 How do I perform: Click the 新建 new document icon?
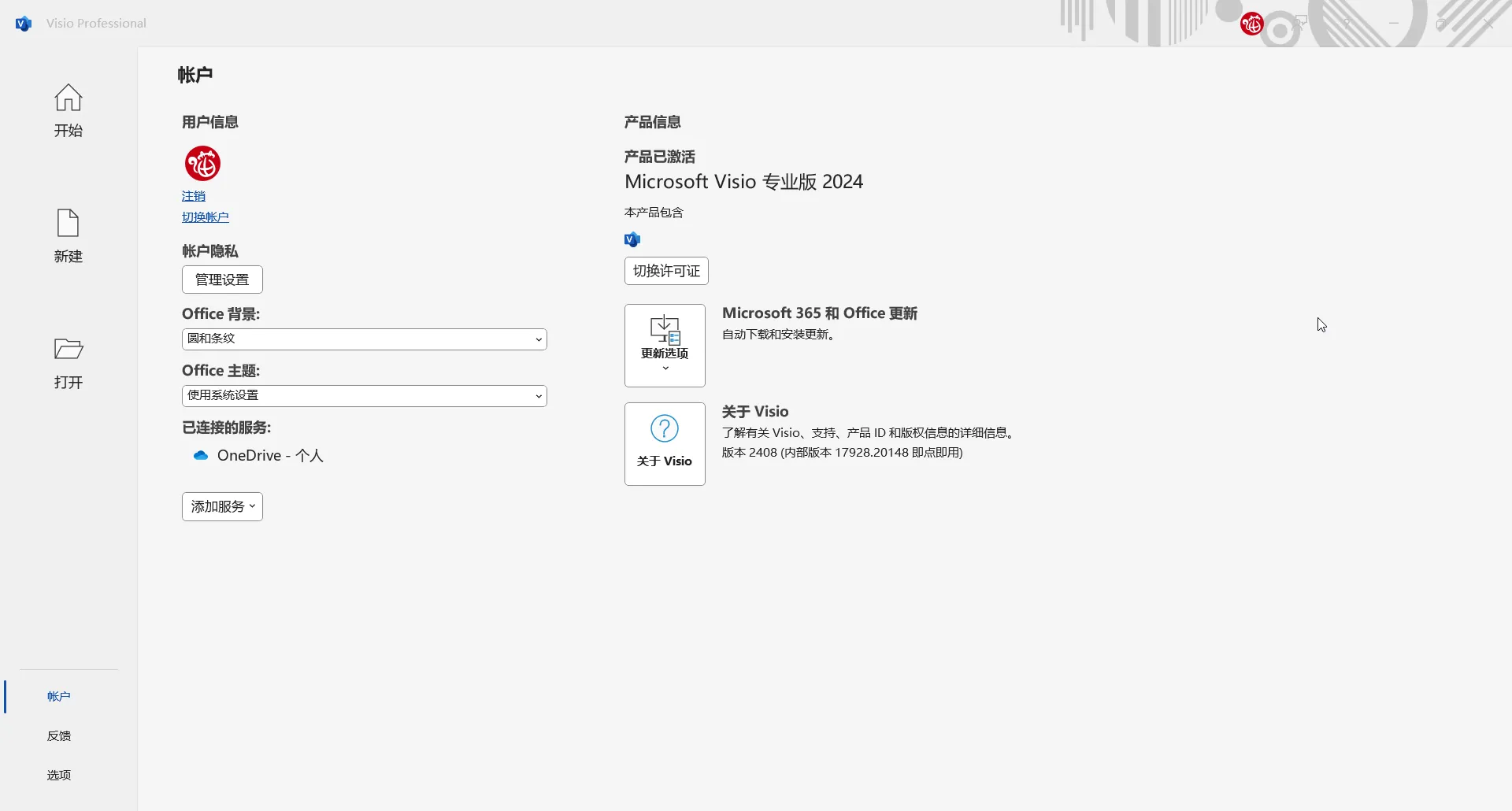click(69, 223)
